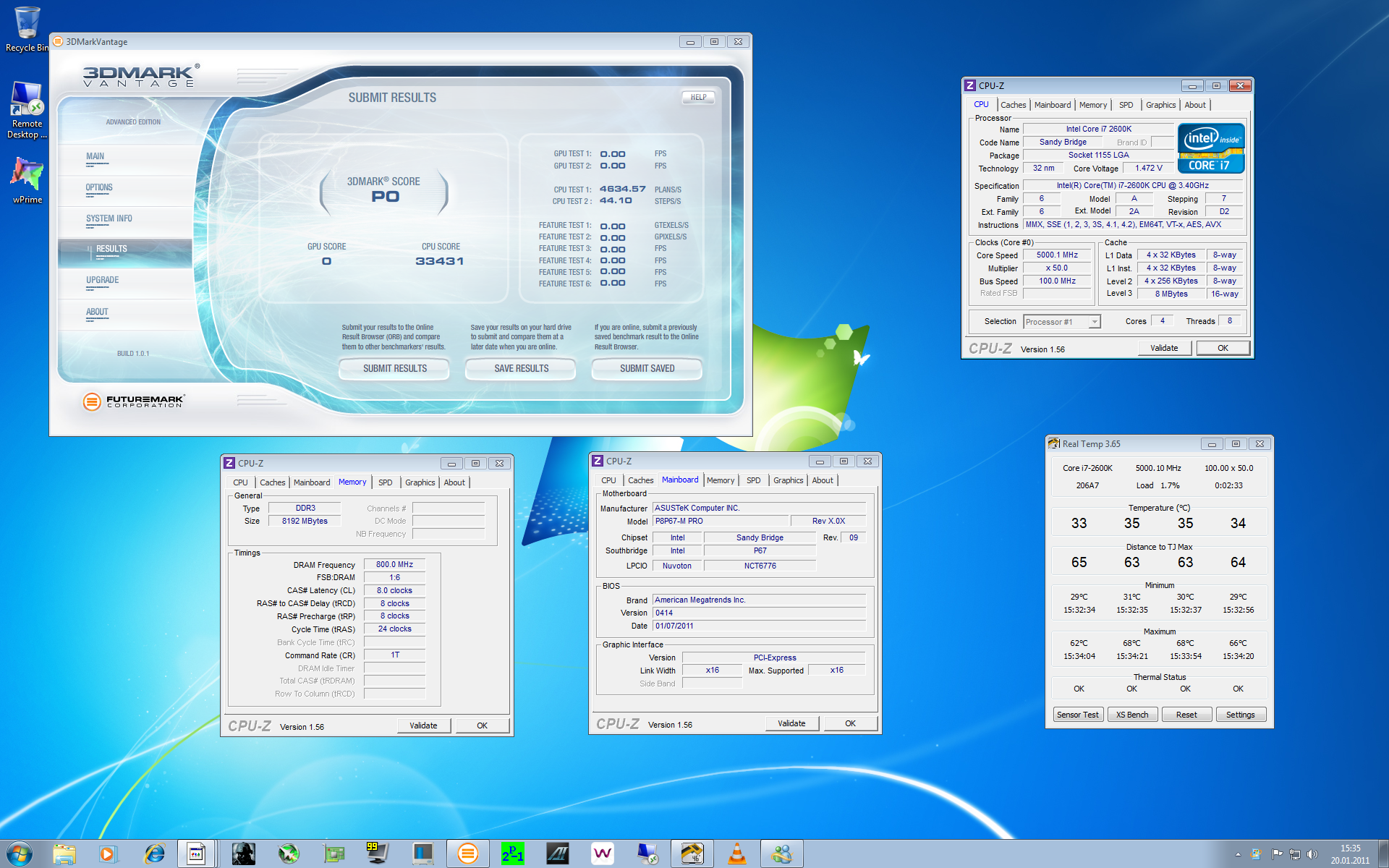Viewport: 1389px width, 868px height.
Task: Click Validate in top-right CPU-Z window
Action: [x=1164, y=348]
